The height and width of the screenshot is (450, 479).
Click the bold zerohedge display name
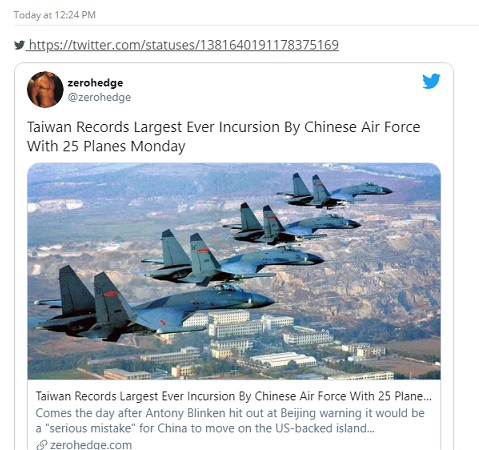(95, 83)
